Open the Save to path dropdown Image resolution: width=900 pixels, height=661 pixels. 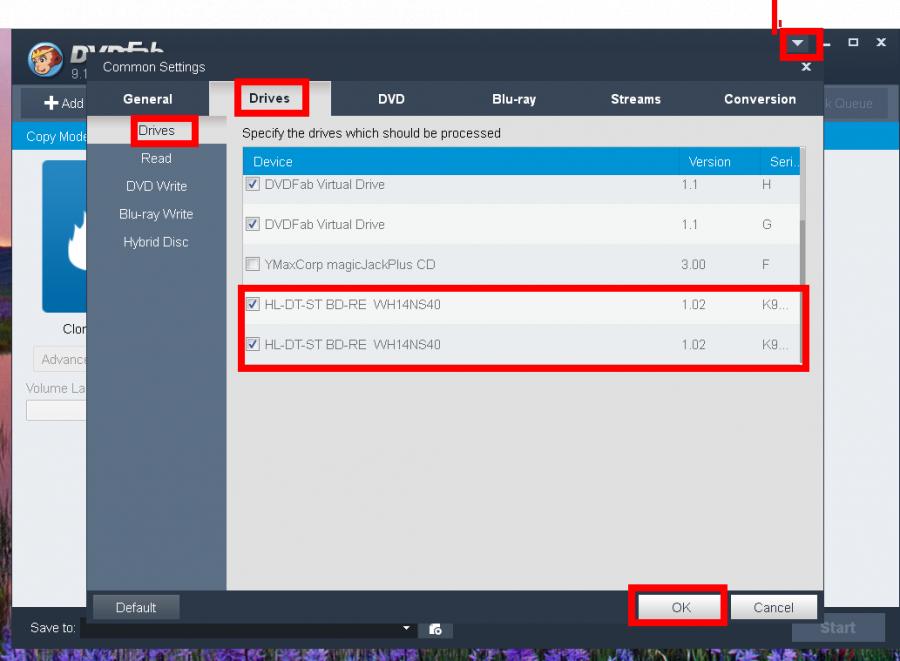pos(406,628)
